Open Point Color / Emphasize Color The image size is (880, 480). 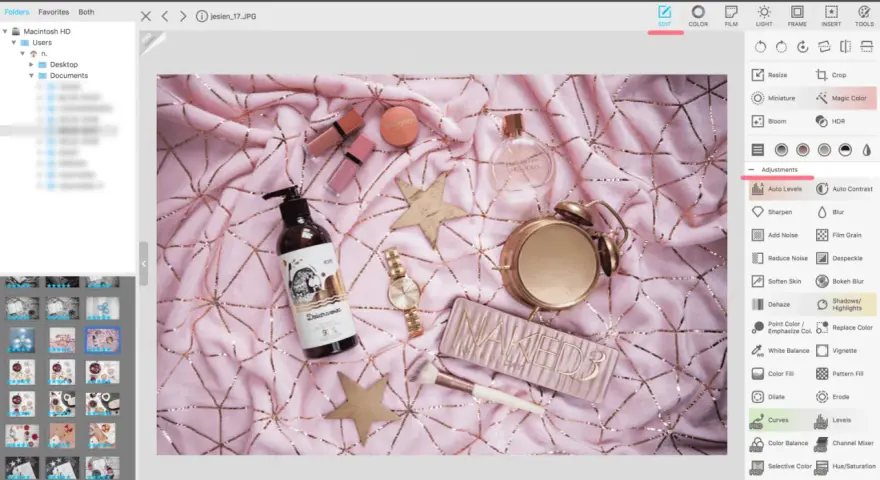(x=781, y=327)
